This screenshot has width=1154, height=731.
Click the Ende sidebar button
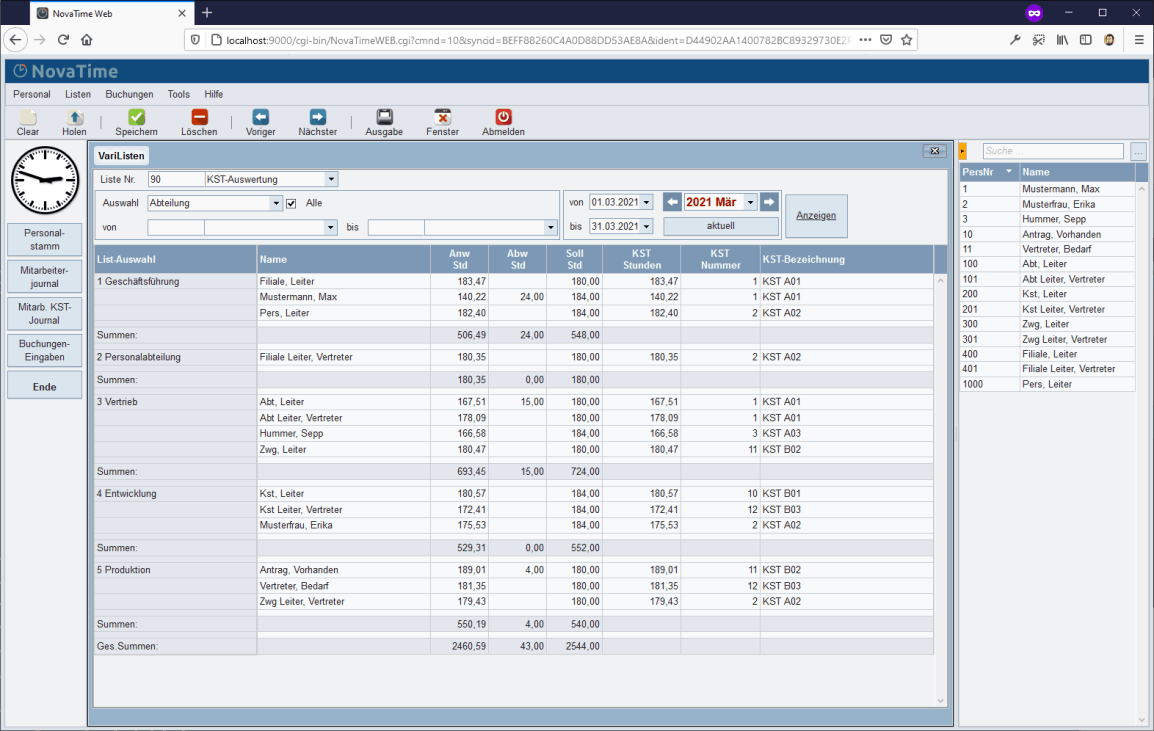pyautogui.click(x=44, y=386)
